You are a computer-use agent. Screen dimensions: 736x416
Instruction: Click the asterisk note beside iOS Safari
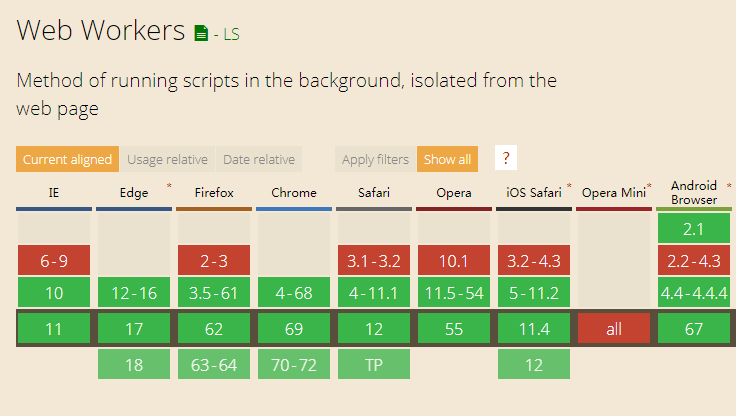569,186
